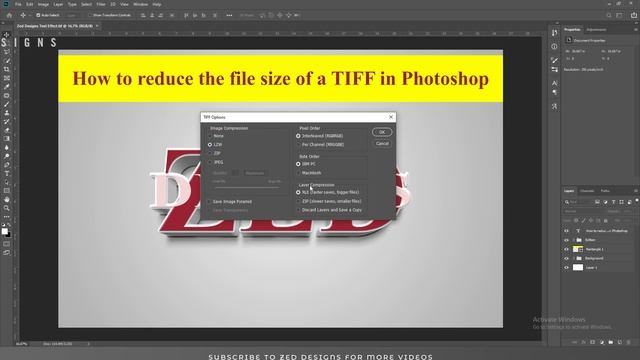Select the Blur tool
640x360 pixels.
pyautogui.click(x=7, y=147)
